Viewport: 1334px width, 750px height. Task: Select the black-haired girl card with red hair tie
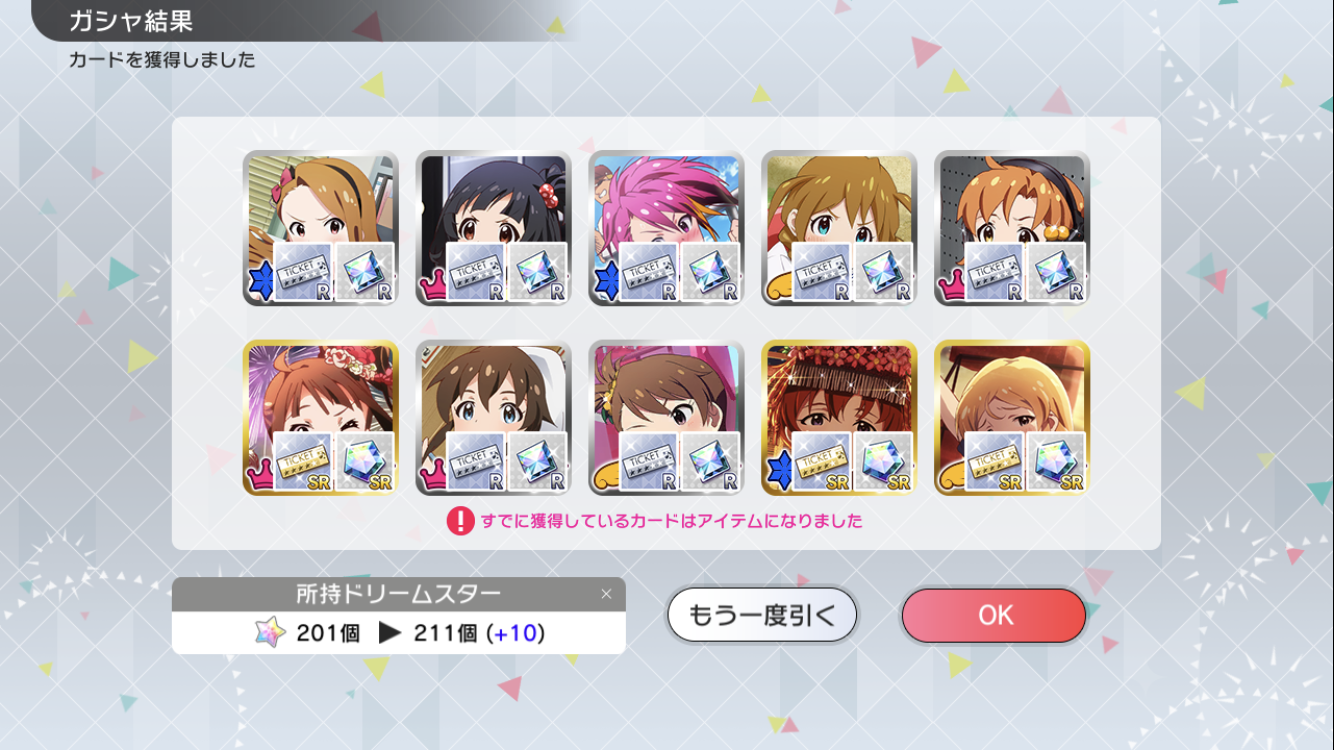[x=493, y=228]
